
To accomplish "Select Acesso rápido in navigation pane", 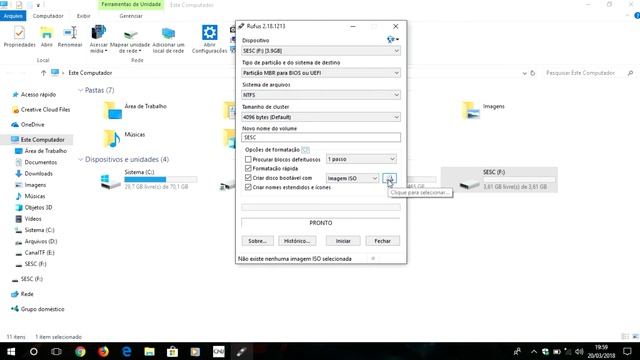I will pyautogui.click(x=38, y=94).
